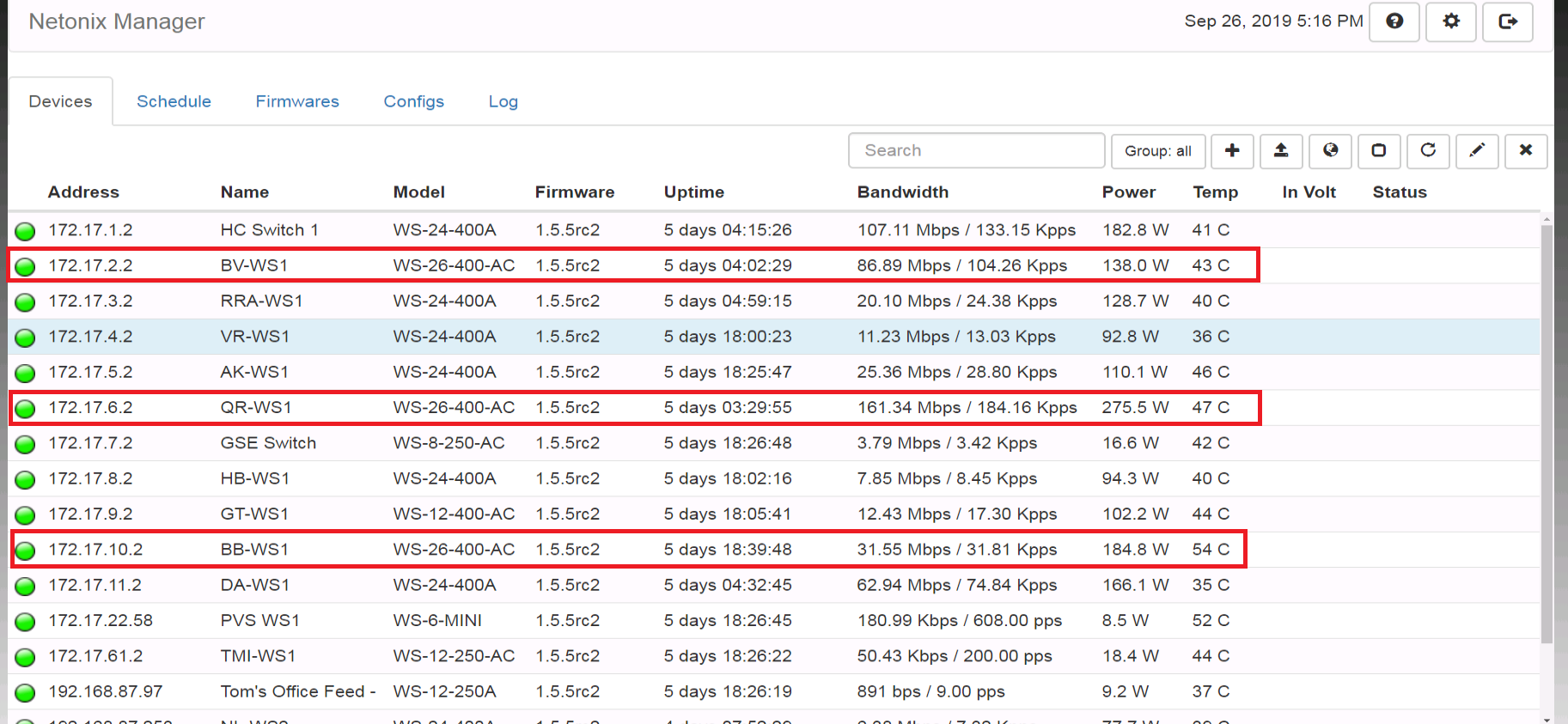This screenshot has height=724, width=1568.
Task: Click the globe icon in toolbar
Action: 1330,151
